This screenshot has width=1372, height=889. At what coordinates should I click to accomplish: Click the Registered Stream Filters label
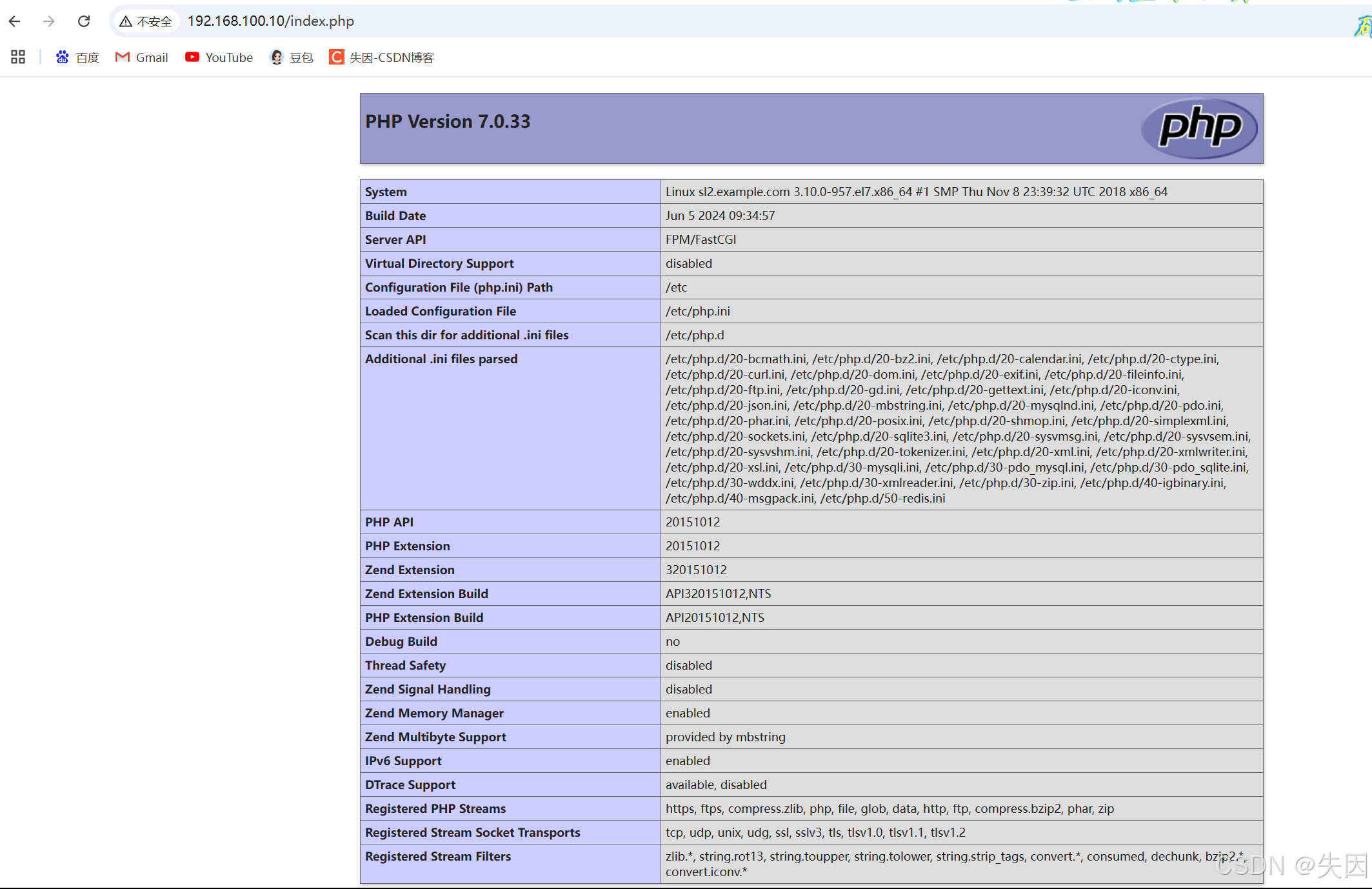[438, 856]
